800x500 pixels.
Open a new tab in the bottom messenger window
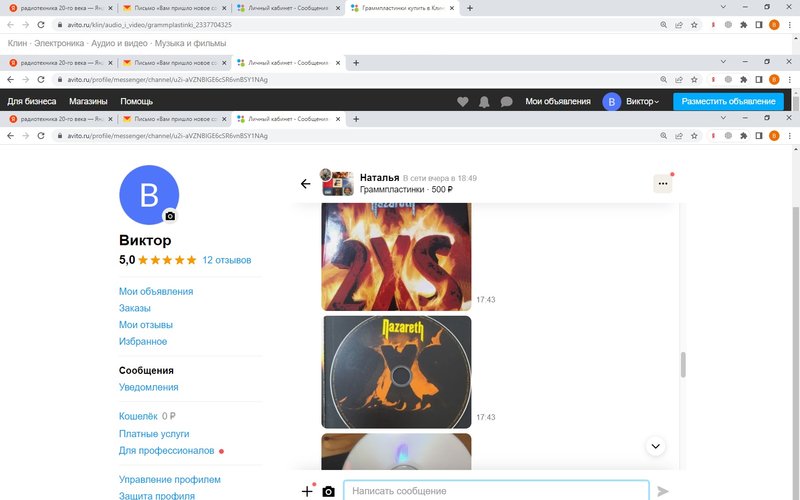(356, 119)
